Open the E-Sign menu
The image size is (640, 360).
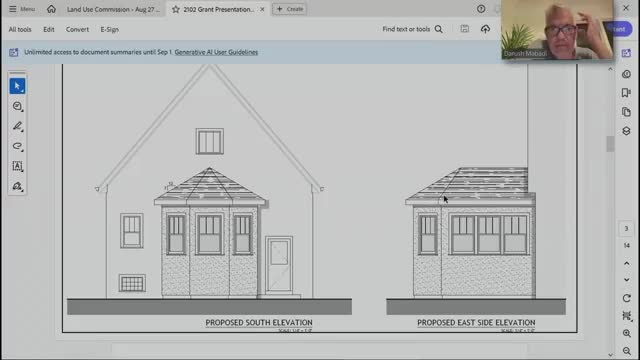coord(109,29)
